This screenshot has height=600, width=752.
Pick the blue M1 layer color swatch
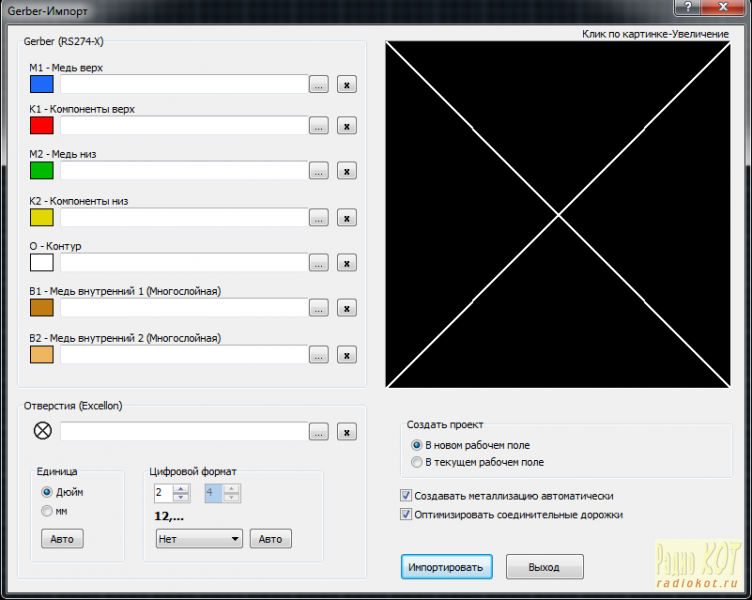point(42,84)
